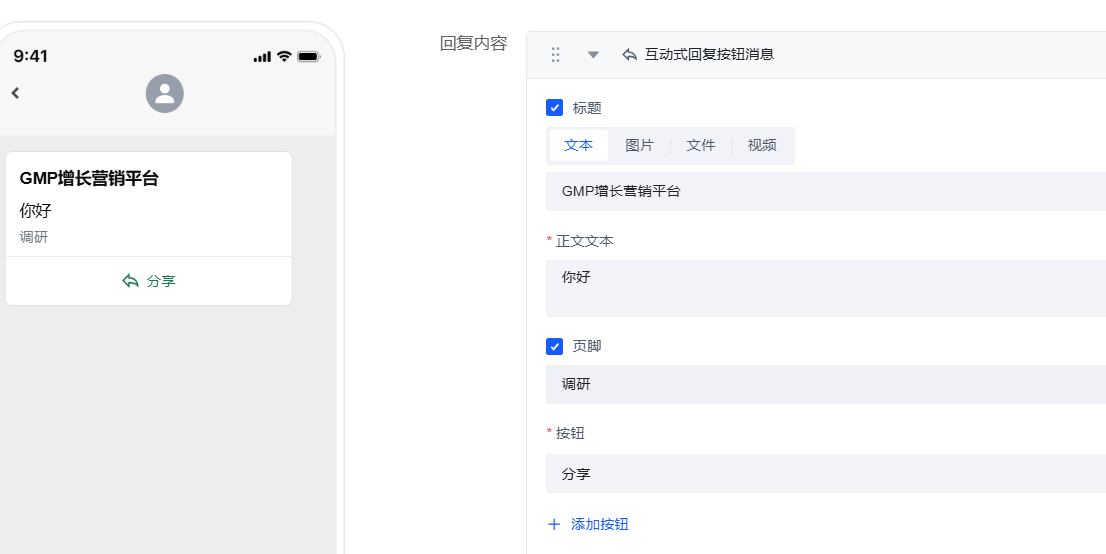This screenshot has width=1106, height=554.
Task: Click the 分享 button in preview card
Action: coord(149,281)
